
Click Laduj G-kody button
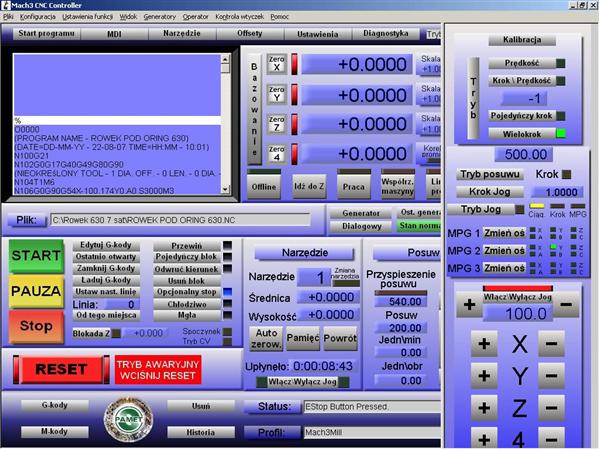click(106, 280)
